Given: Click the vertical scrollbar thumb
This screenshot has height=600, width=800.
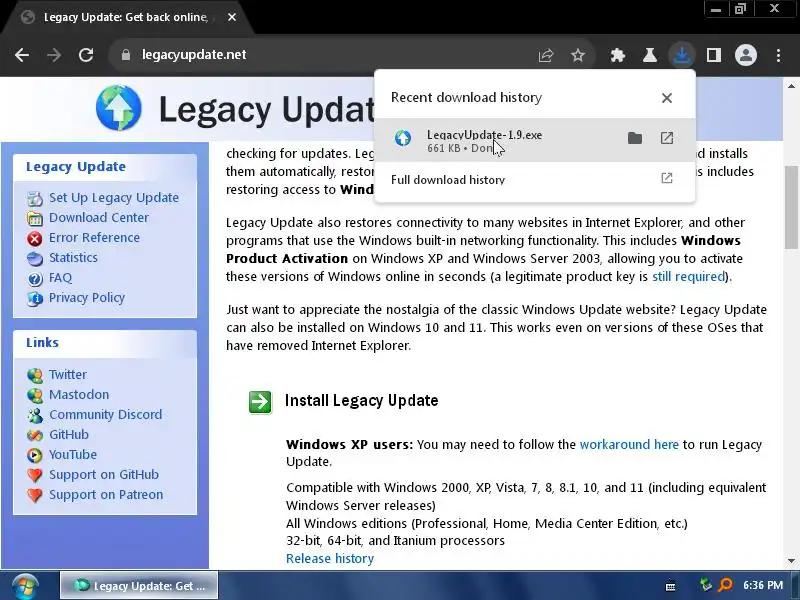Looking at the screenshot, I should (x=791, y=207).
